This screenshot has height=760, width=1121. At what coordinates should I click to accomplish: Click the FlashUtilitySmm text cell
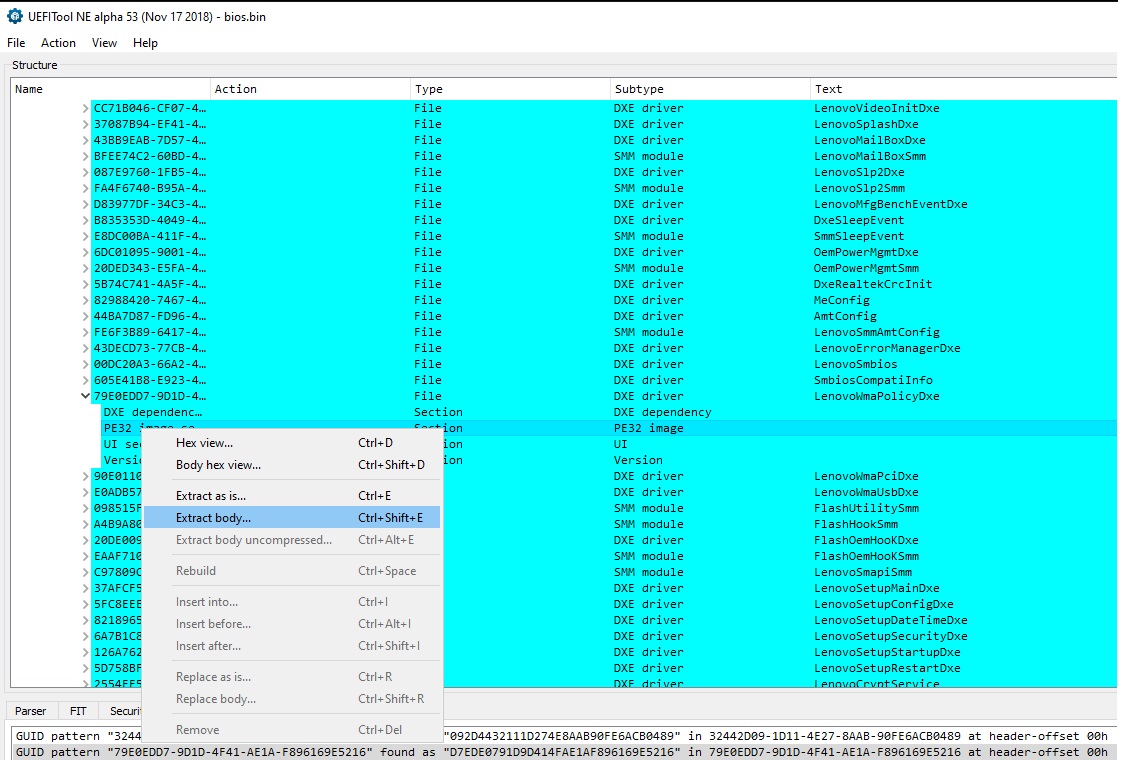[866, 508]
